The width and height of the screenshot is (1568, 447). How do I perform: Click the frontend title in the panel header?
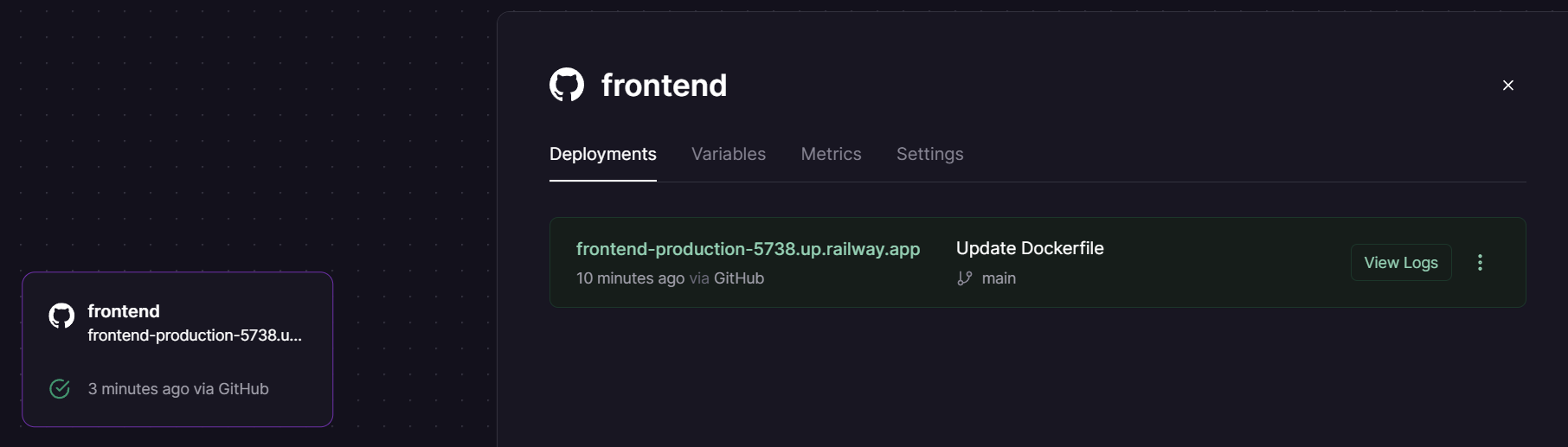[x=664, y=86]
